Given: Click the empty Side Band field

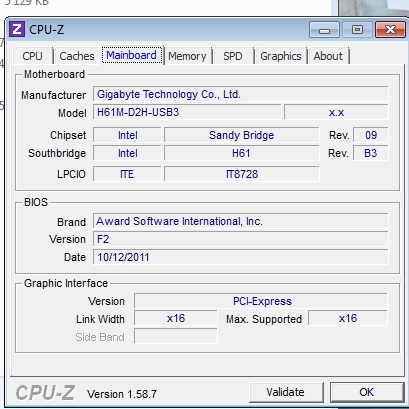Looking at the screenshot, I should point(176,336).
